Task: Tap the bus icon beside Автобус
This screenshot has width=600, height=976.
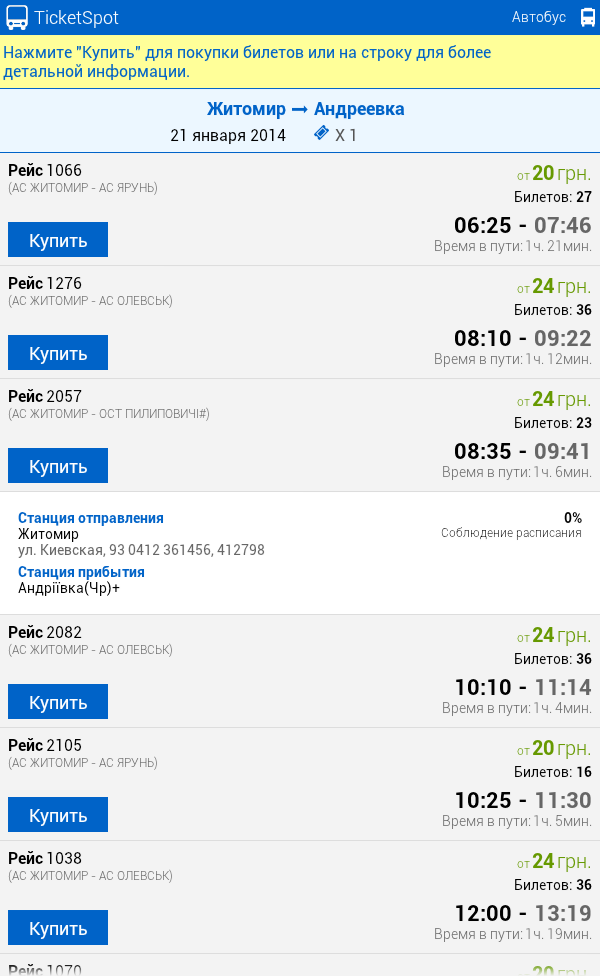Action: coord(587,17)
